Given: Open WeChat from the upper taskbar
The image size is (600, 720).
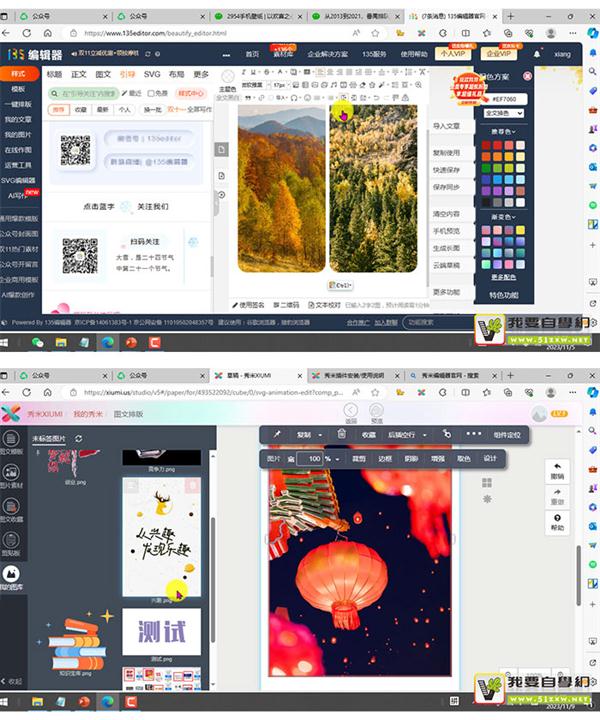Looking at the screenshot, I should tap(38, 343).
